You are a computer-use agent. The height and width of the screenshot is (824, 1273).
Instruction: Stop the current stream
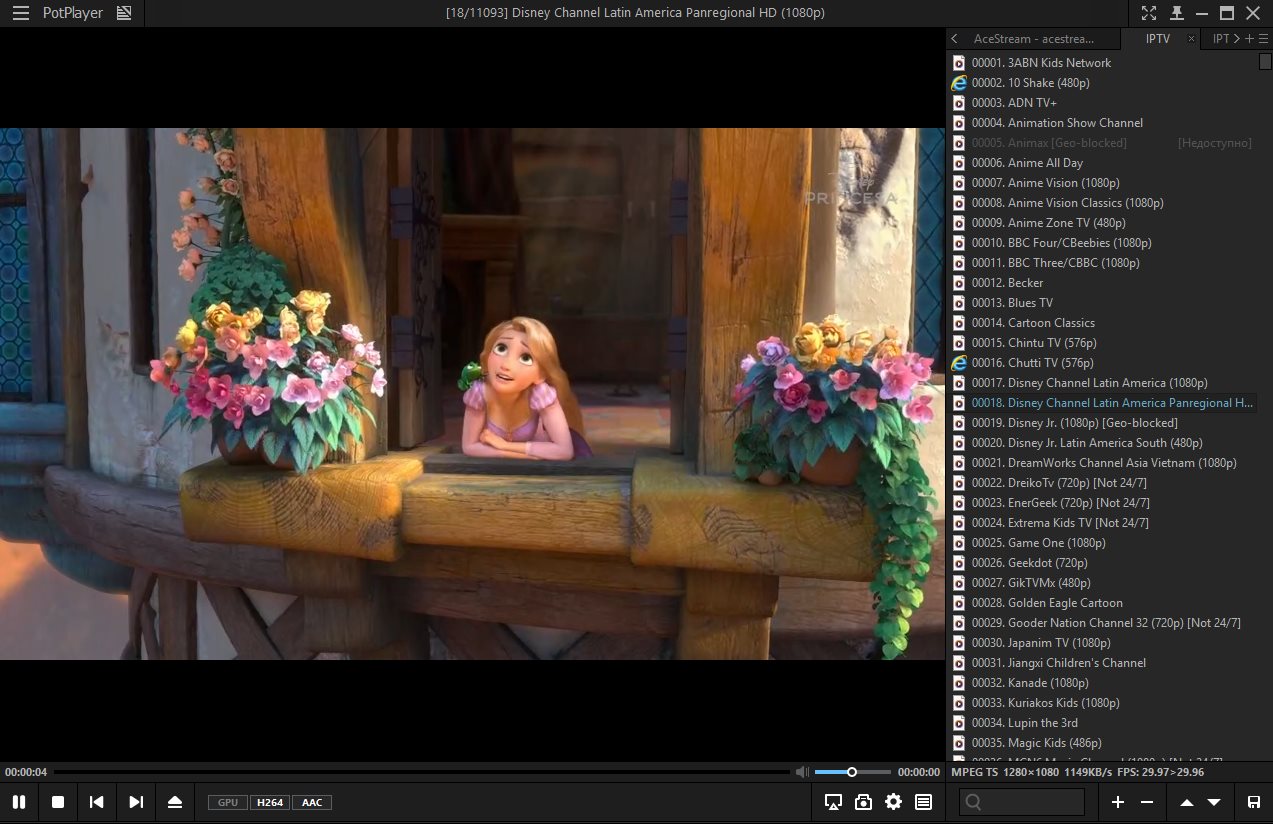58,802
